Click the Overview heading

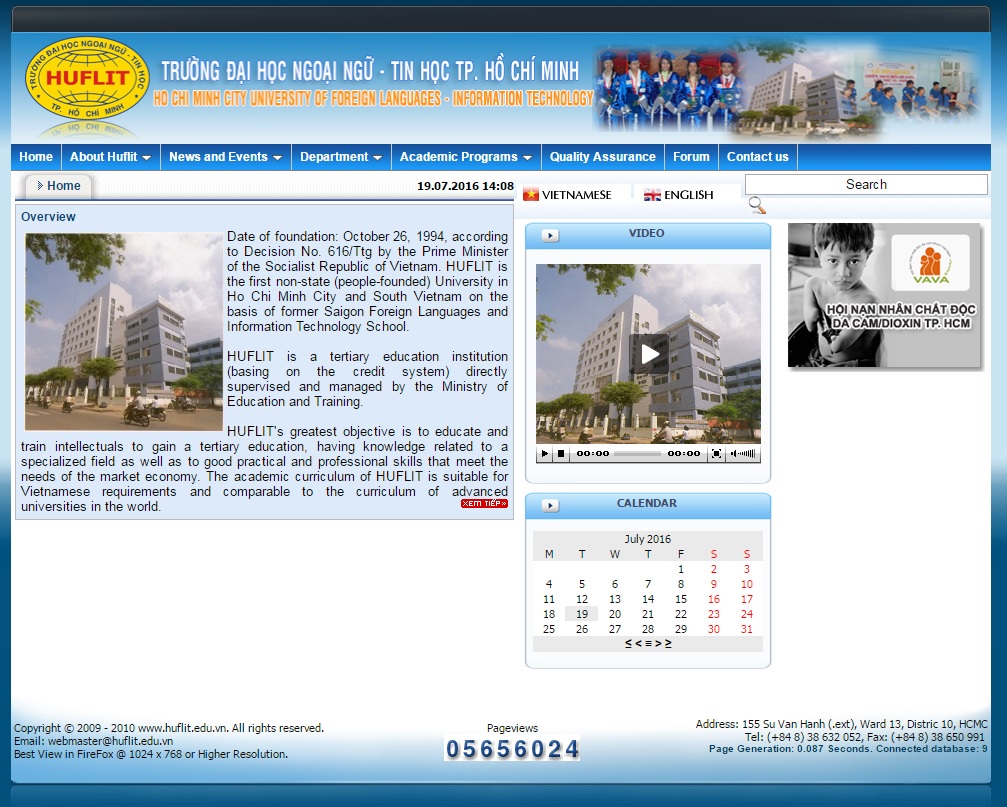point(48,216)
